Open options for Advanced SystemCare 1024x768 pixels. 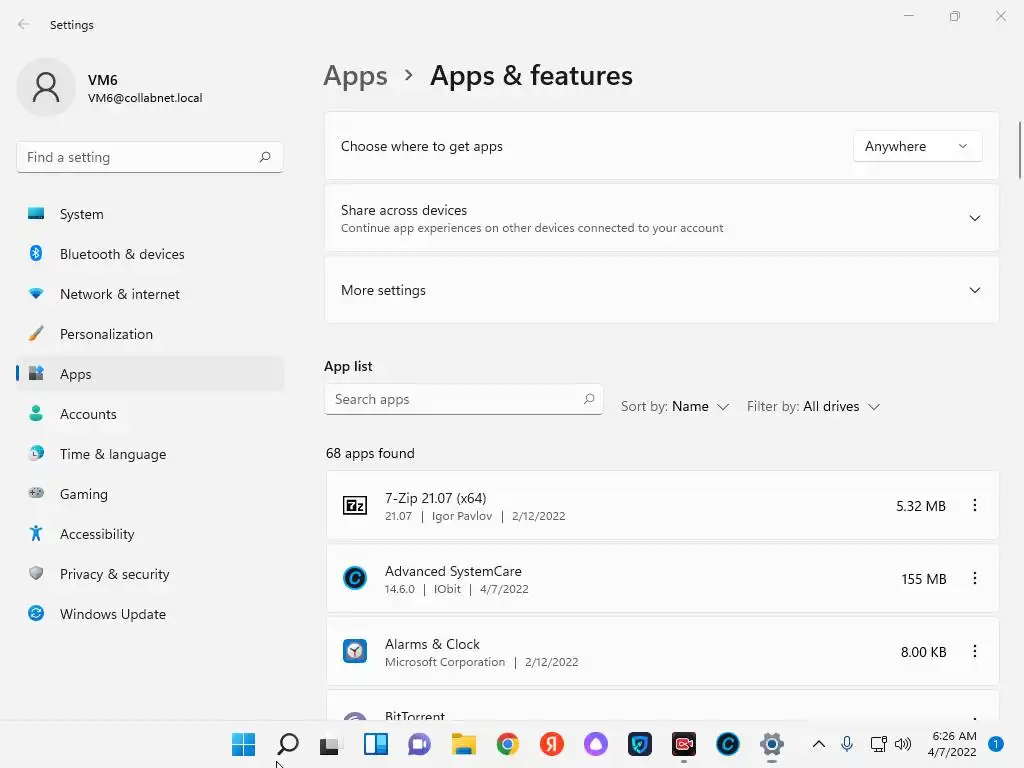coord(974,578)
